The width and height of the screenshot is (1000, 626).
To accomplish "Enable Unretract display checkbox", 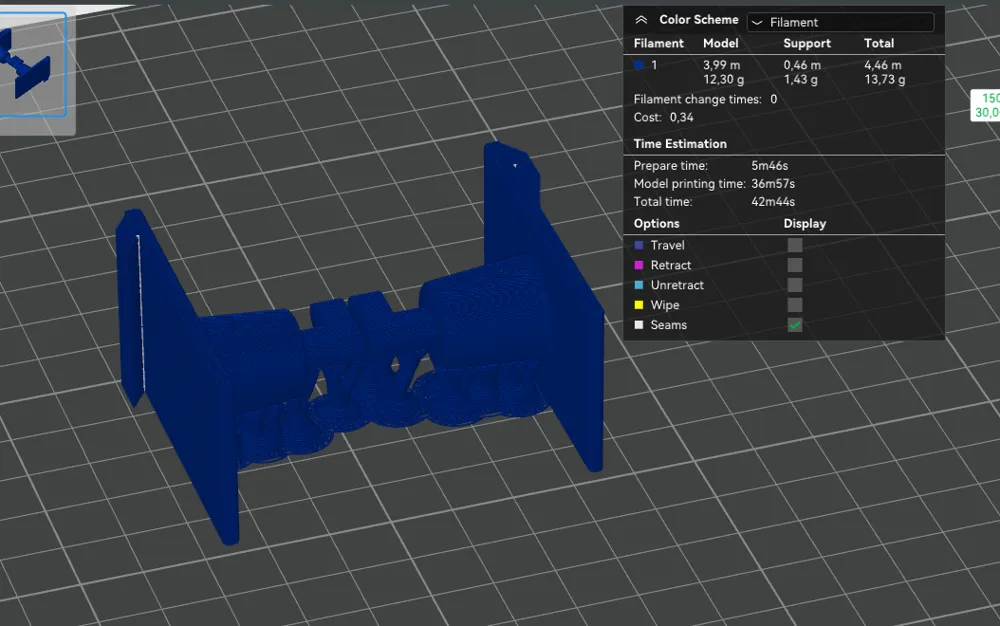I will [795, 285].
